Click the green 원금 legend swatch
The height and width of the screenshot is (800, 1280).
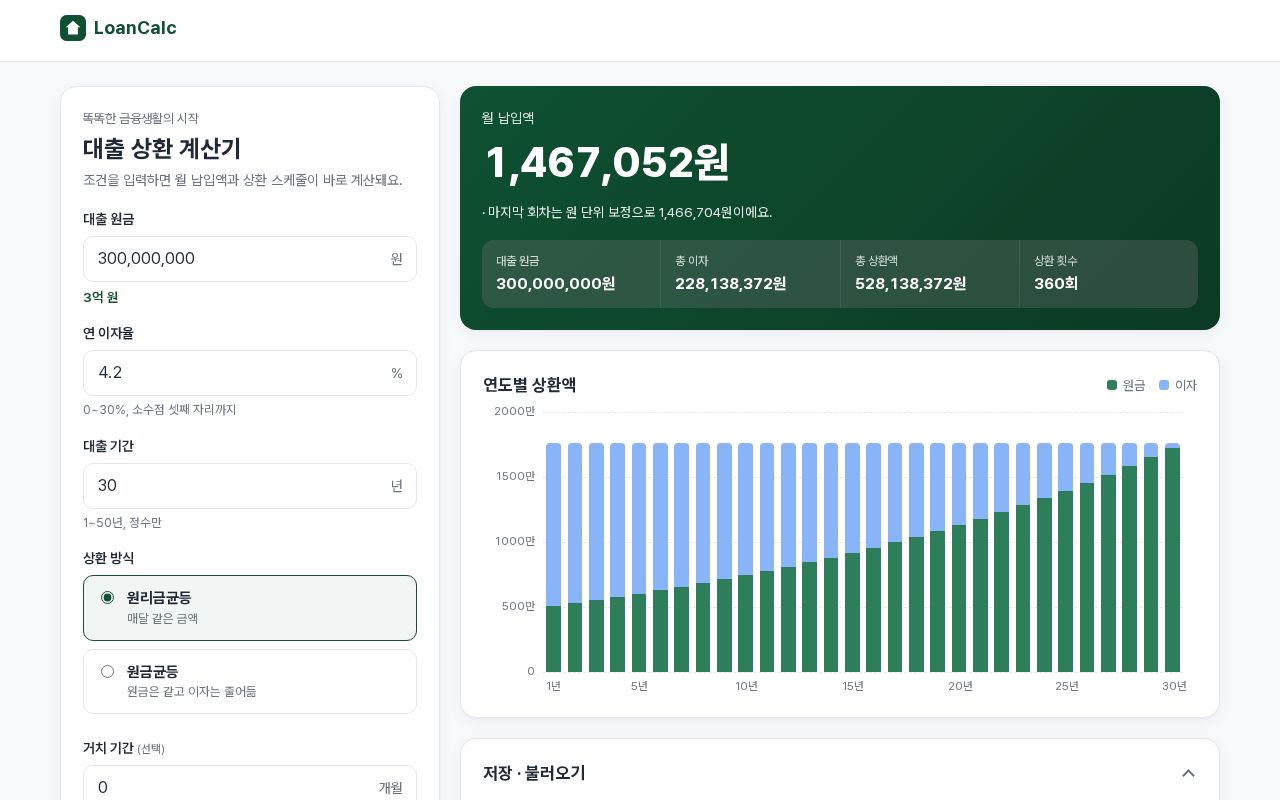[1112, 385]
